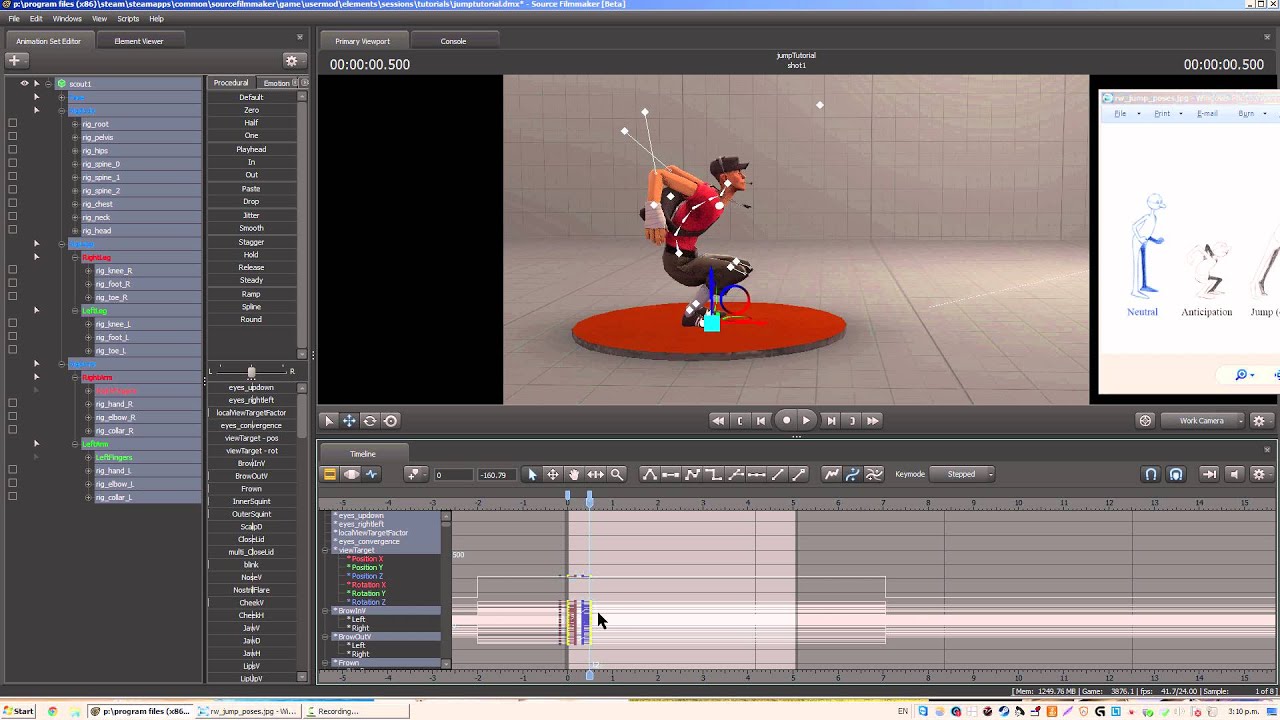Open rw_jump_poses.jpg taskbar item

[x=247, y=711]
